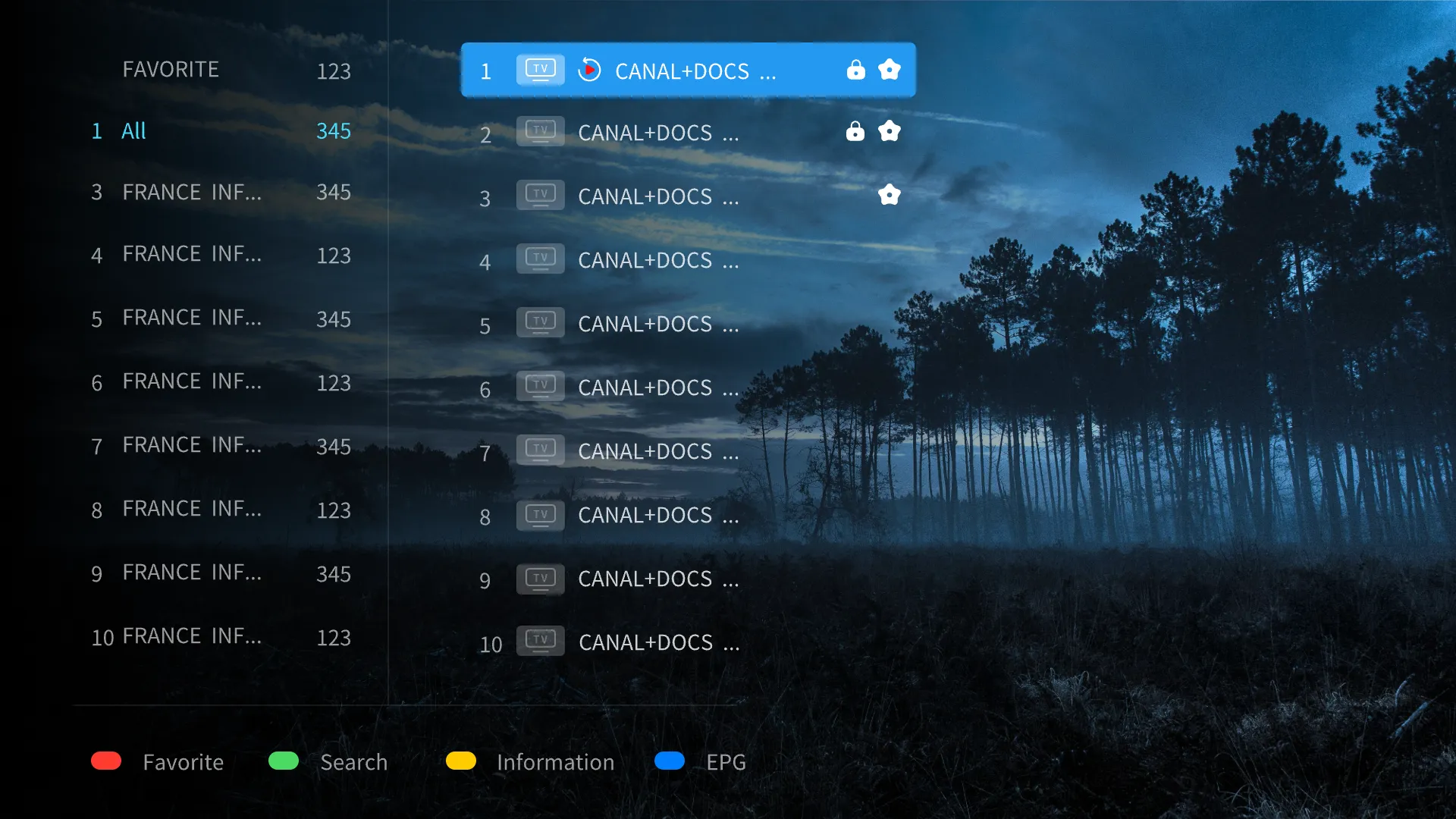Viewport: 1456px width, 819px height.
Task: Click the lock icon on channel 2
Action: click(x=853, y=132)
